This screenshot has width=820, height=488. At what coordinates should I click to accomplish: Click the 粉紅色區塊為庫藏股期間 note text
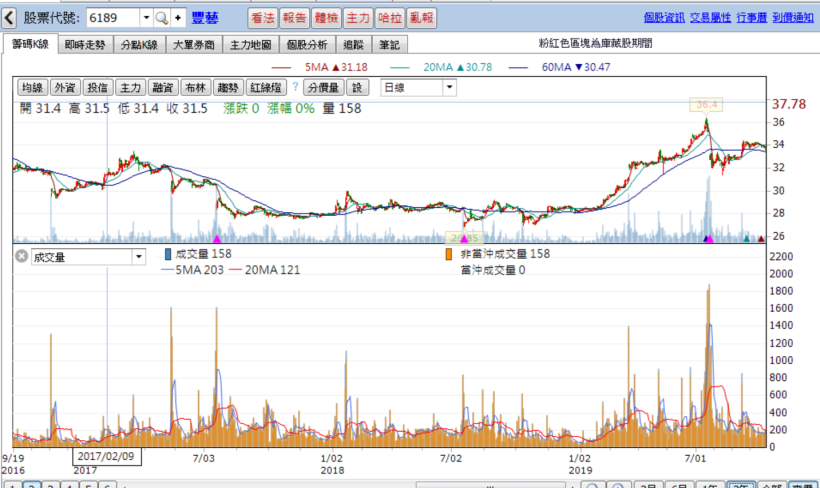click(595, 43)
